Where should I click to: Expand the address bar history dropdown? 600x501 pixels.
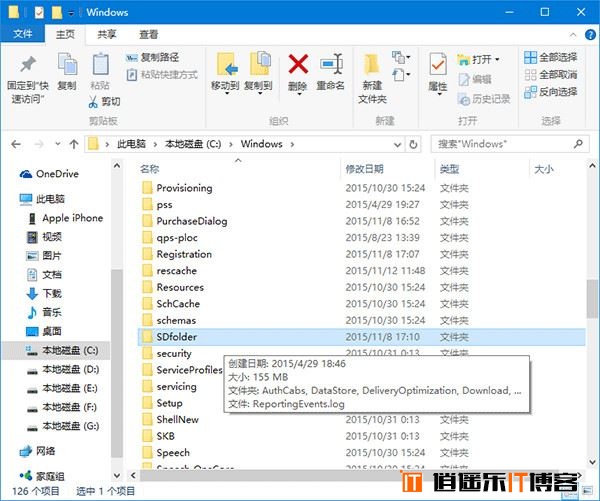398,145
